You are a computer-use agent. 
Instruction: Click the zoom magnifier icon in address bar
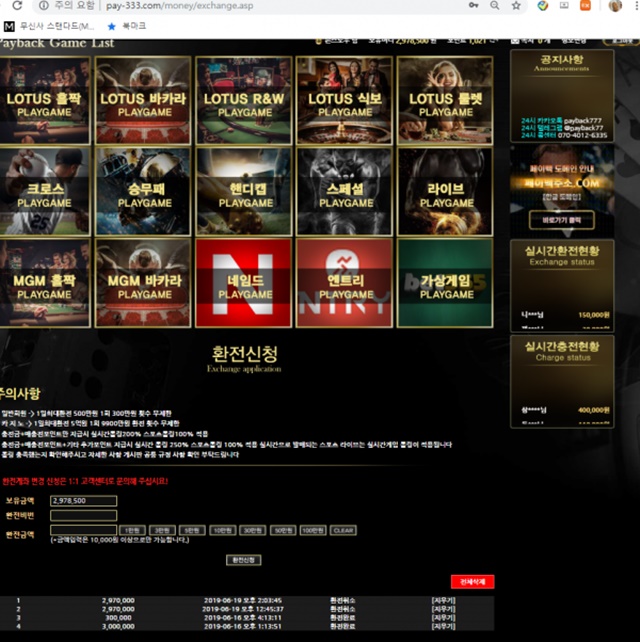[495, 5]
